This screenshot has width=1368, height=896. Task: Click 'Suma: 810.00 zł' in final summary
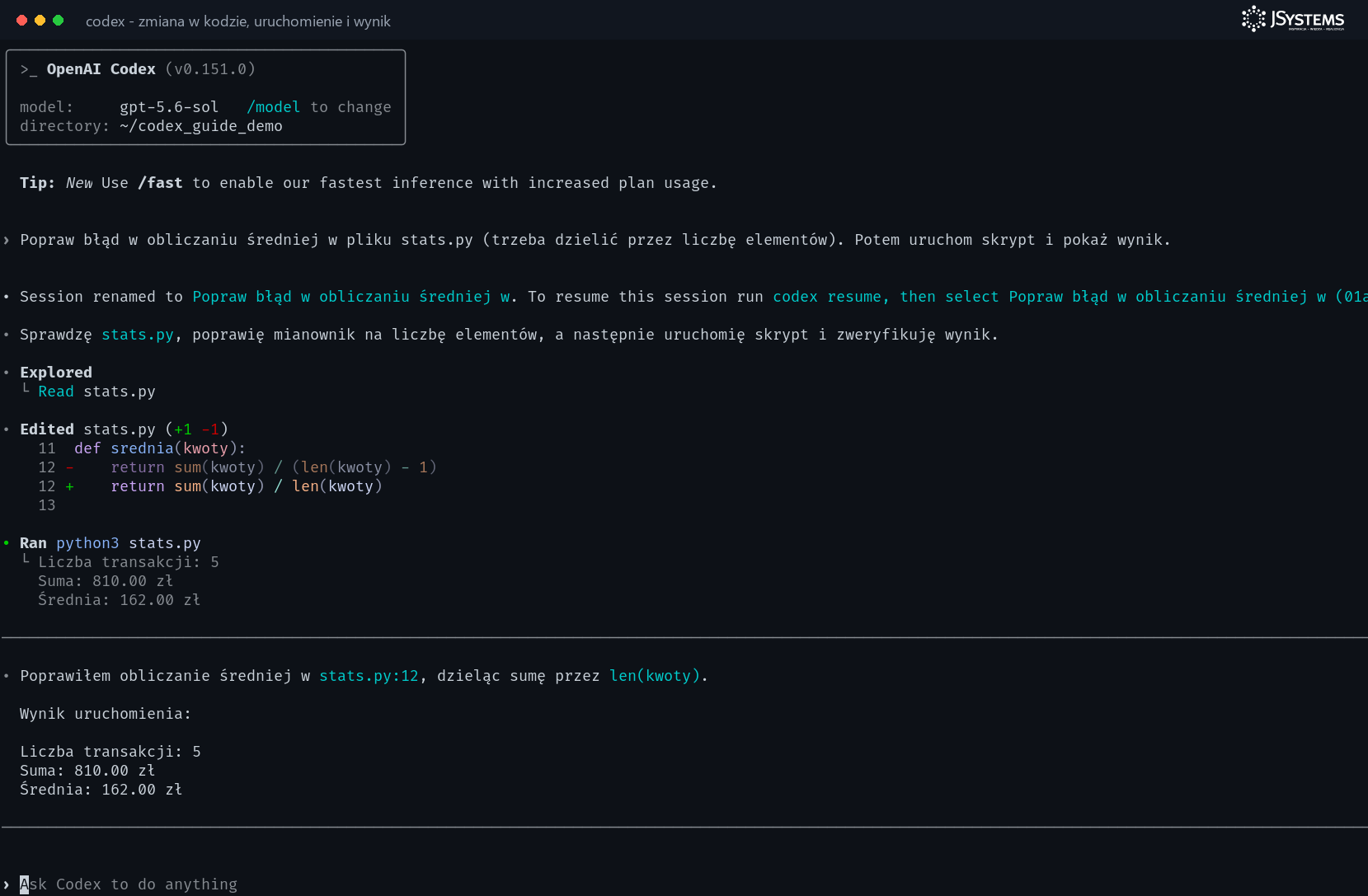(x=87, y=771)
